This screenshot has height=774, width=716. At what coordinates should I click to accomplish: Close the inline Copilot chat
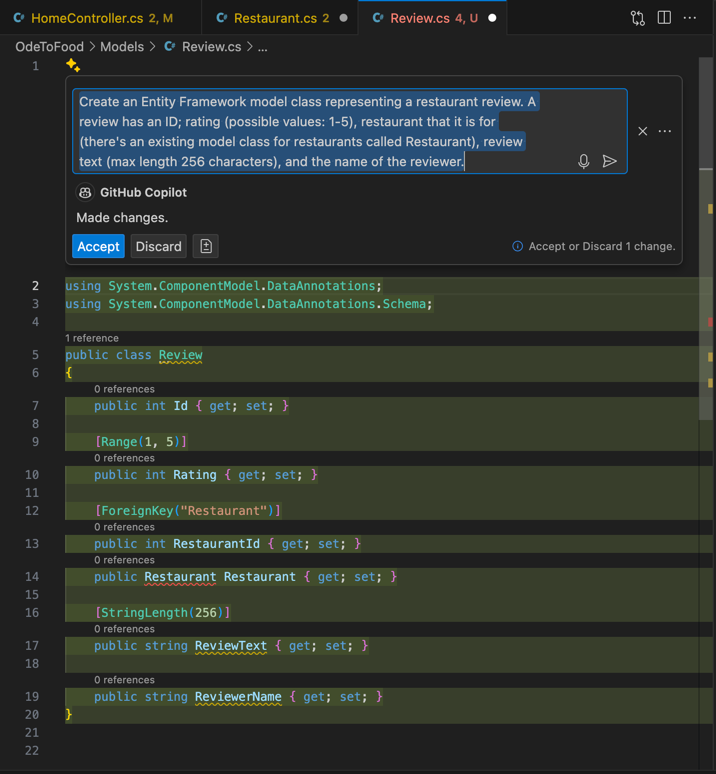coord(643,131)
